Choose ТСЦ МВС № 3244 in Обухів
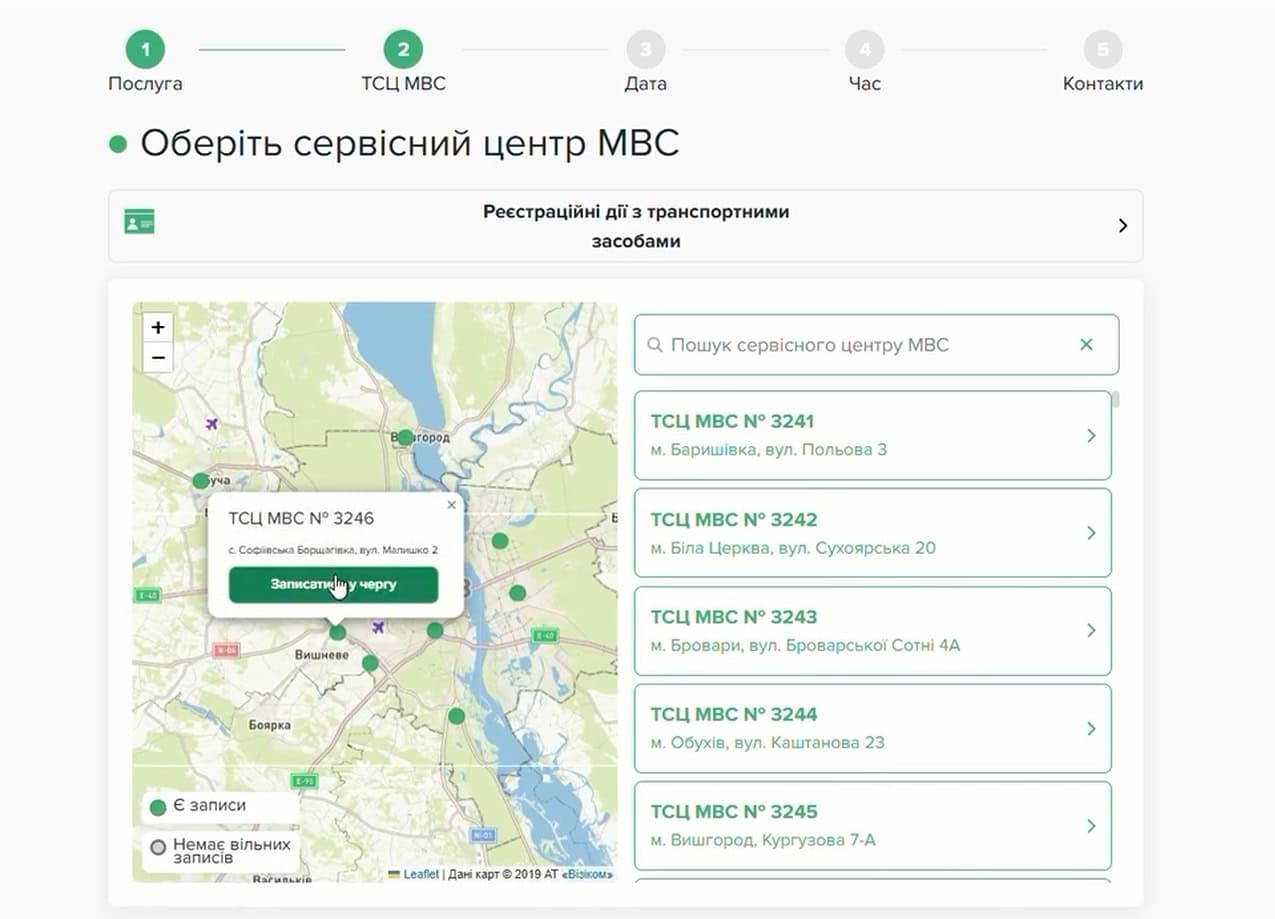This screenshot has height=919, width=1275. tap(873, 728)
